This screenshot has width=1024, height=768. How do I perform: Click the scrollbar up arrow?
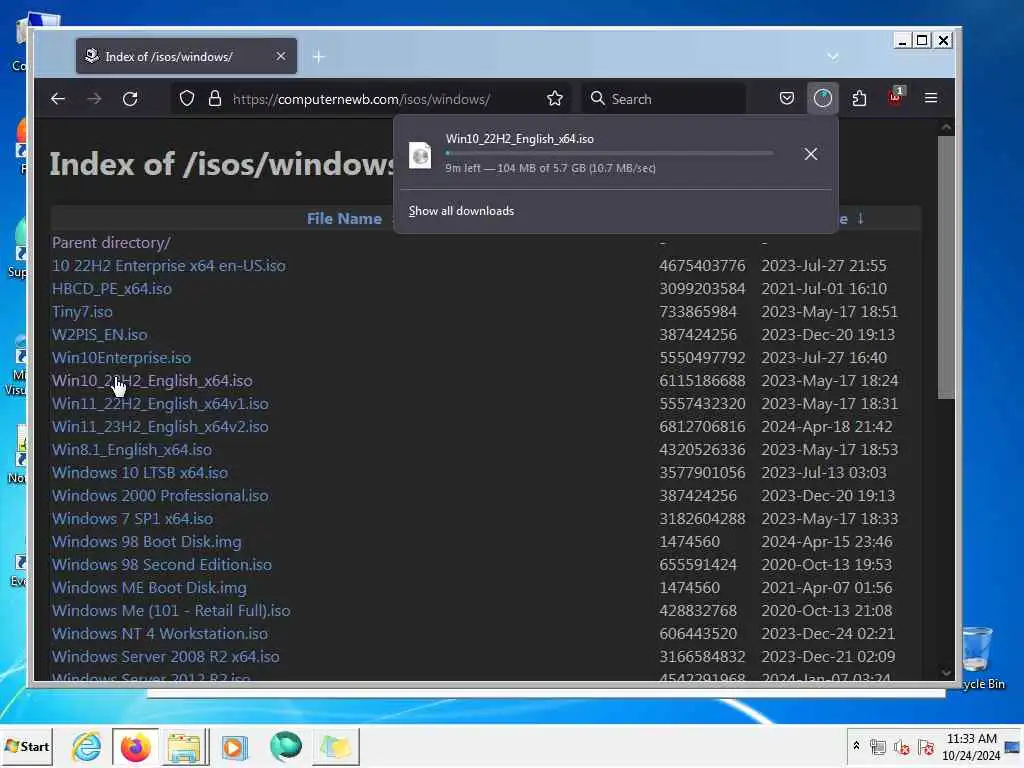tap(946, 127)
